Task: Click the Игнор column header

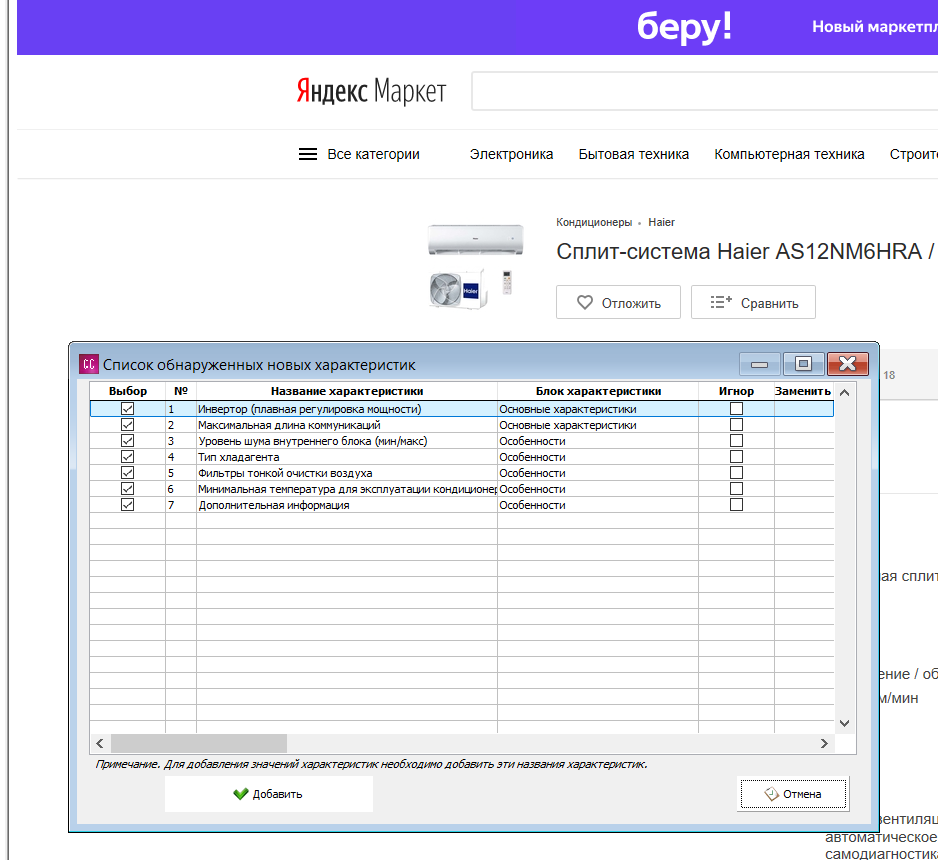Action: [736, 391]
